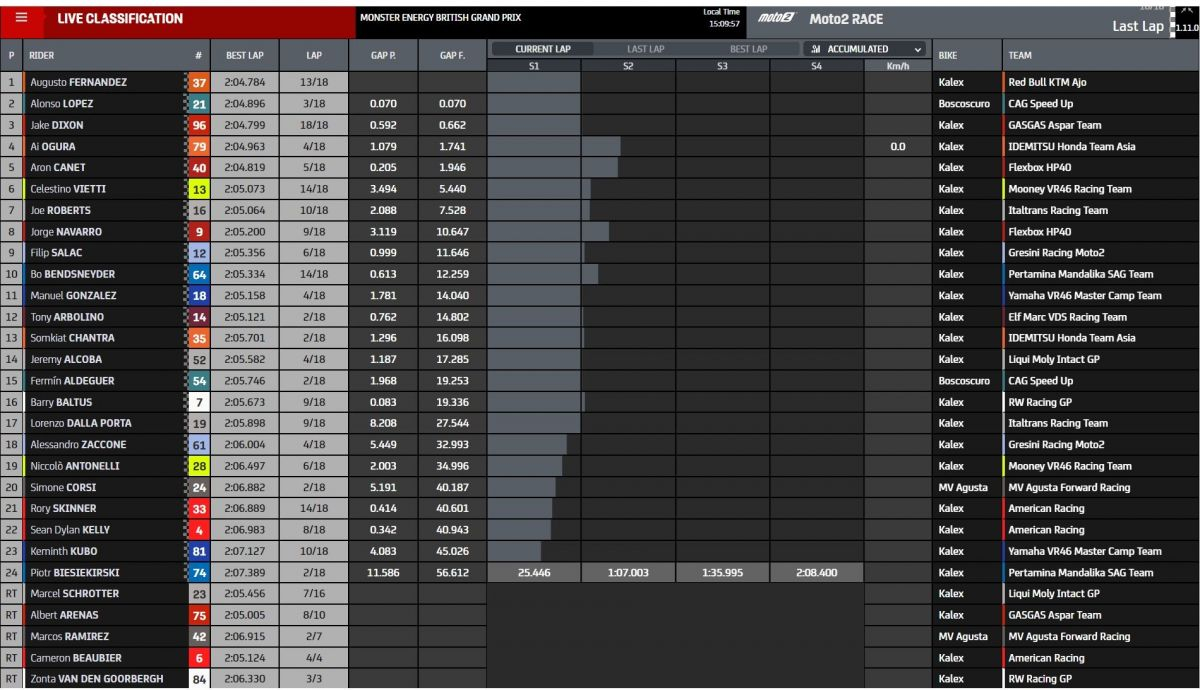1200x690 pixels.
Task: Click number badge 37 of Augusto Fernandez
Action: coord(199,83)
